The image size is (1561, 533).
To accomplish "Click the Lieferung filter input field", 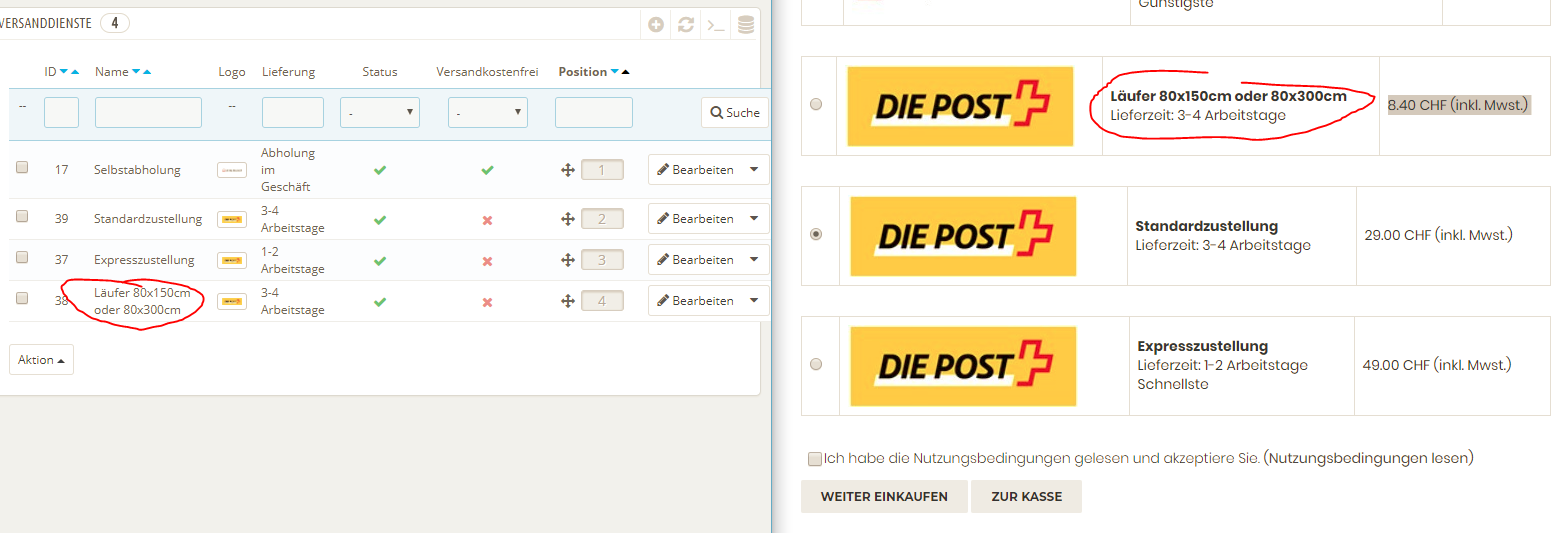I will pos(293,113).
